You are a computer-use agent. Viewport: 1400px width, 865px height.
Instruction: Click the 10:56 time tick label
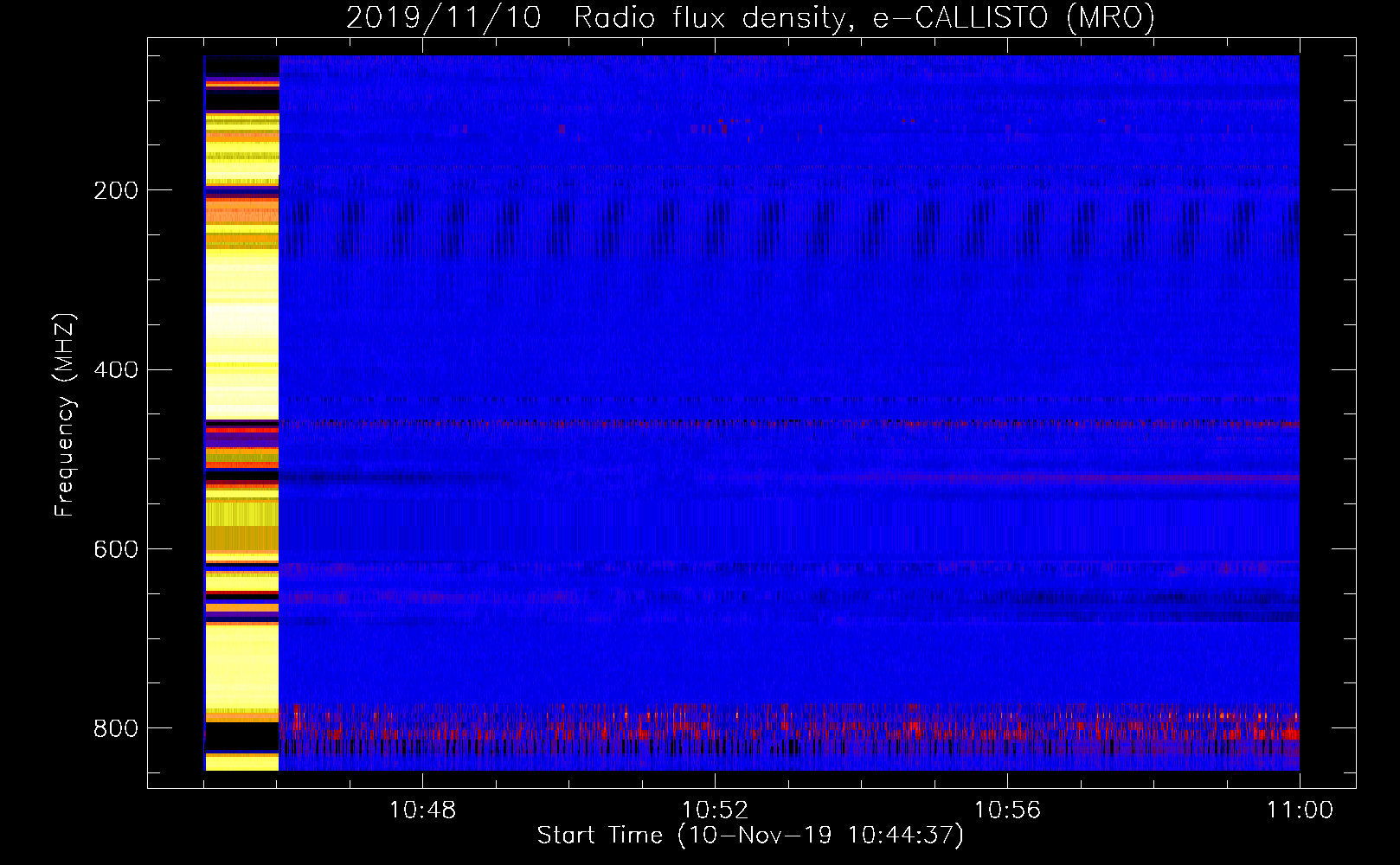pos(1007,811)
